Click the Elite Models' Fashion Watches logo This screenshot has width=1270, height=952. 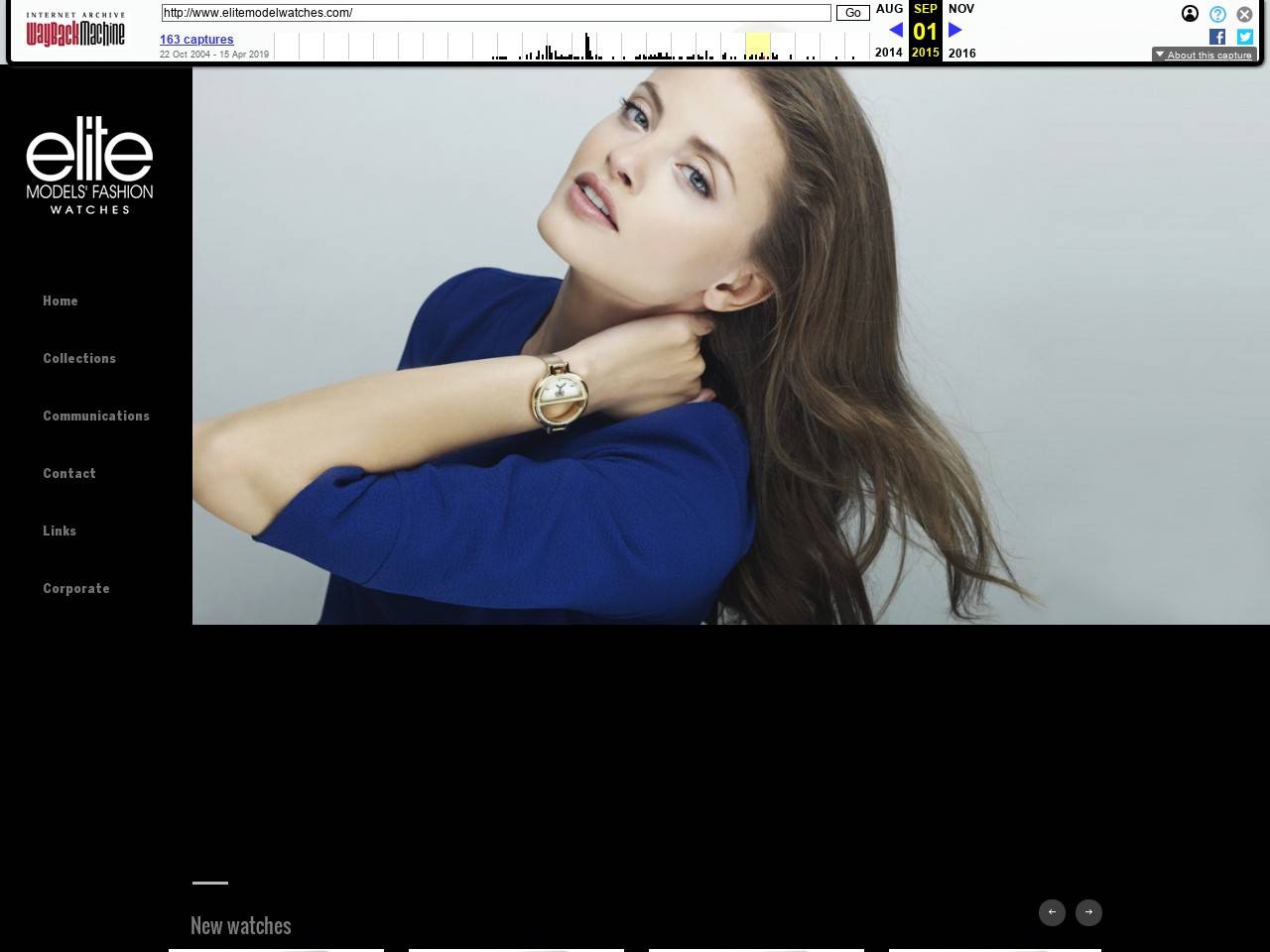click(x=89, y=166)
